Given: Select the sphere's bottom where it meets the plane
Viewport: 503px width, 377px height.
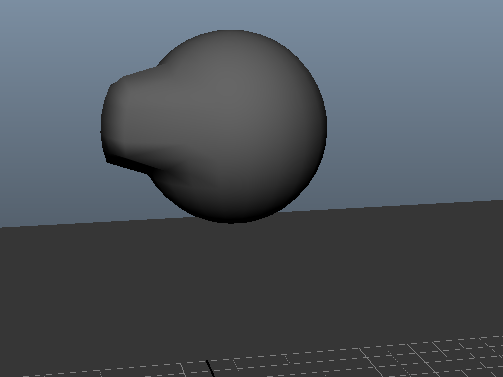Looking at the screenshot, I should (x=230, y=220).
